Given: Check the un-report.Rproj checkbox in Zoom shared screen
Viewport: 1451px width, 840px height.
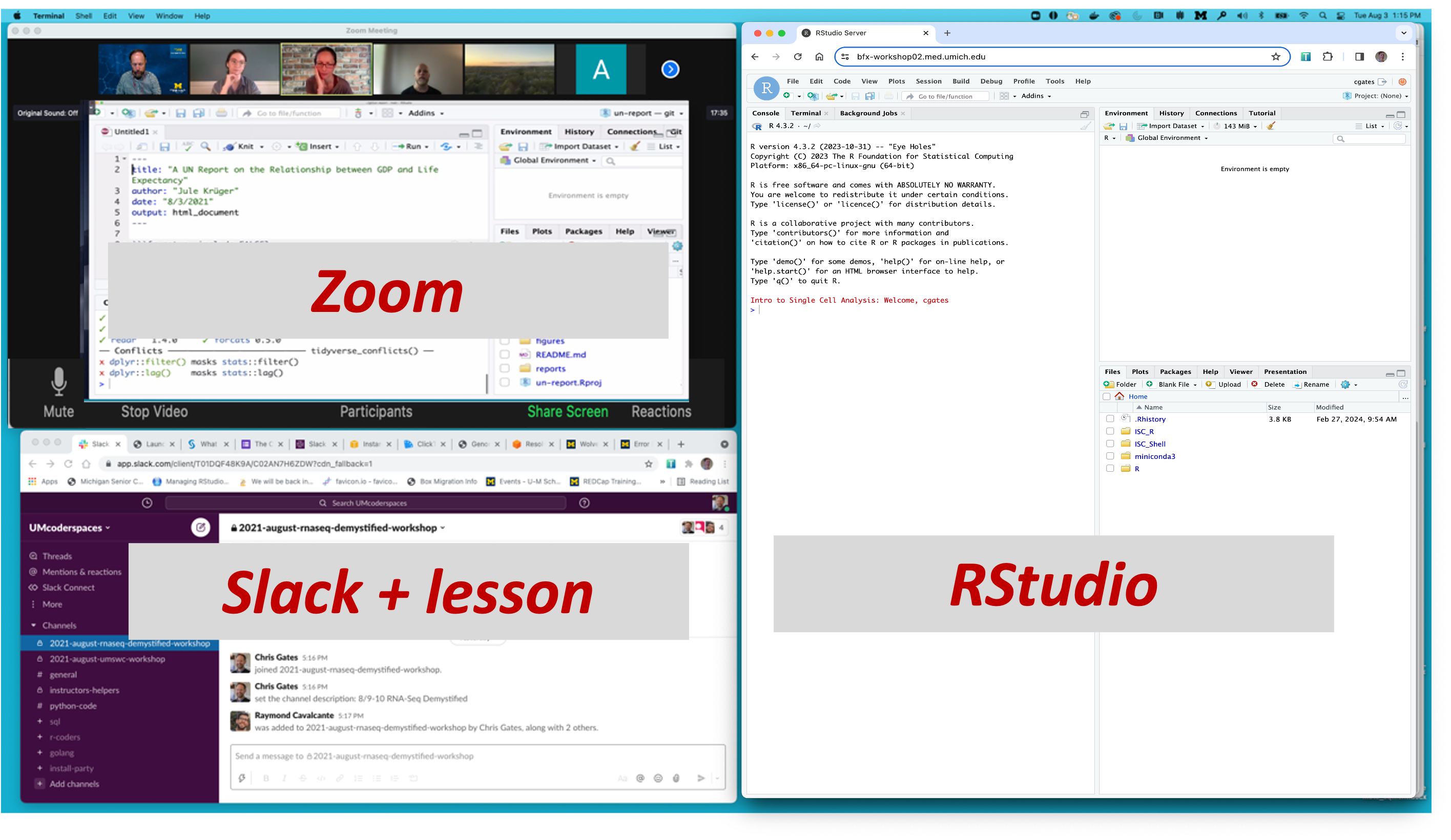Looking at the screenshot, I should (x=504, y=382).
